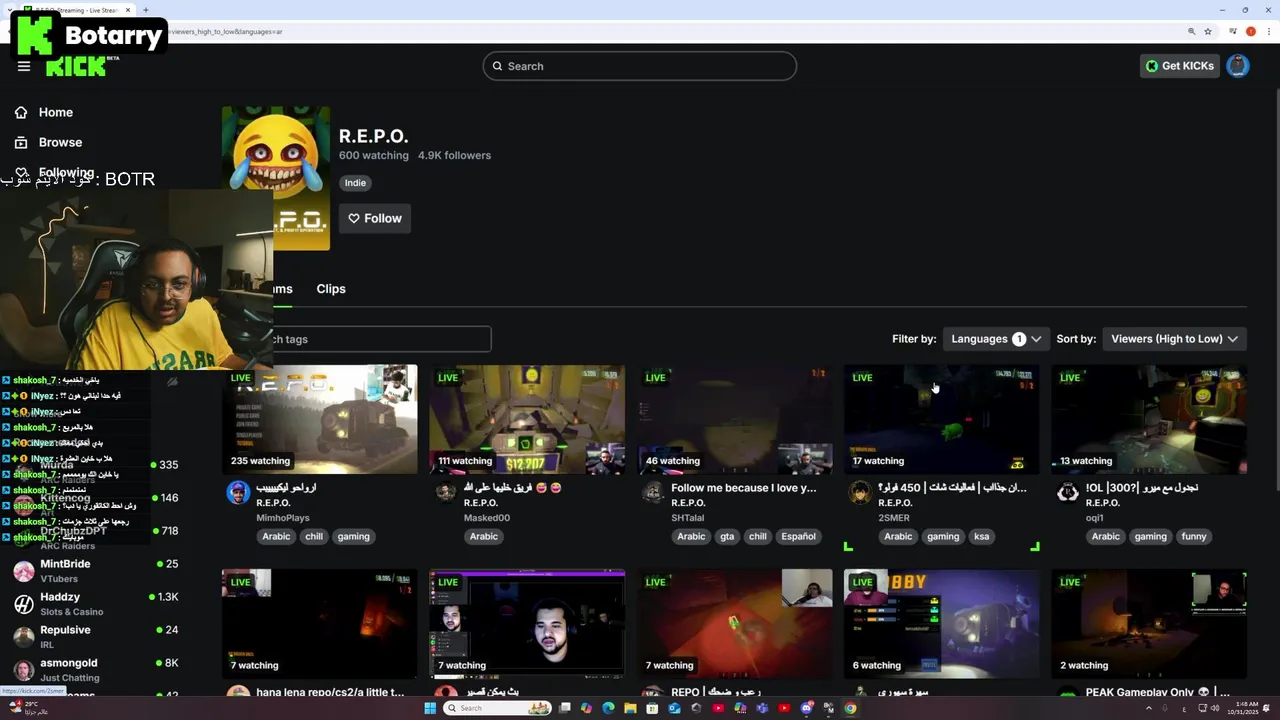This screenshot has height=720, width=1280.
Task: Open stream thumbnail with 235 watching
Action: [320, 419]
